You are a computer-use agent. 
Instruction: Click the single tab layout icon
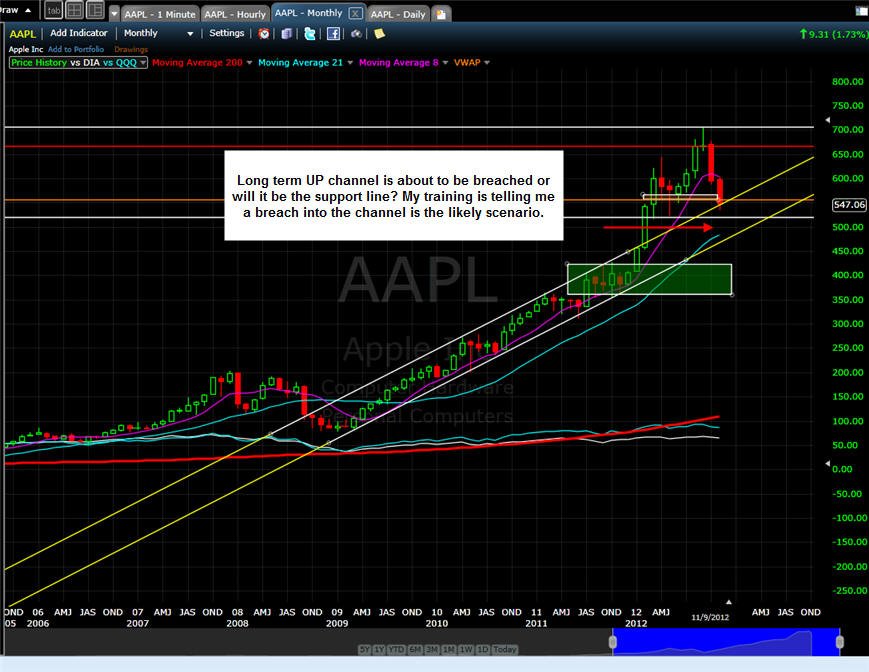pyautogui.click(x=54, y=11)
